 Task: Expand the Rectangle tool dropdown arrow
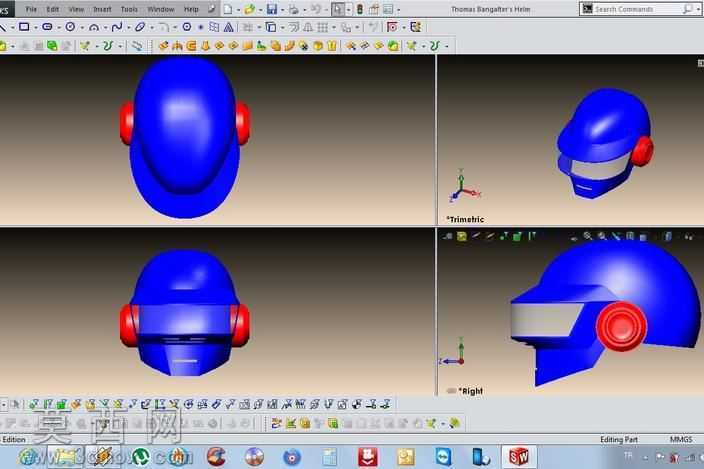coord(35,28)
